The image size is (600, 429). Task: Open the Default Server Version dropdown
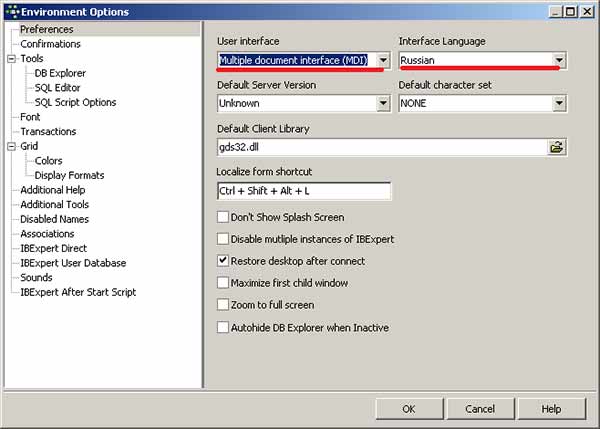pos(383,103)
